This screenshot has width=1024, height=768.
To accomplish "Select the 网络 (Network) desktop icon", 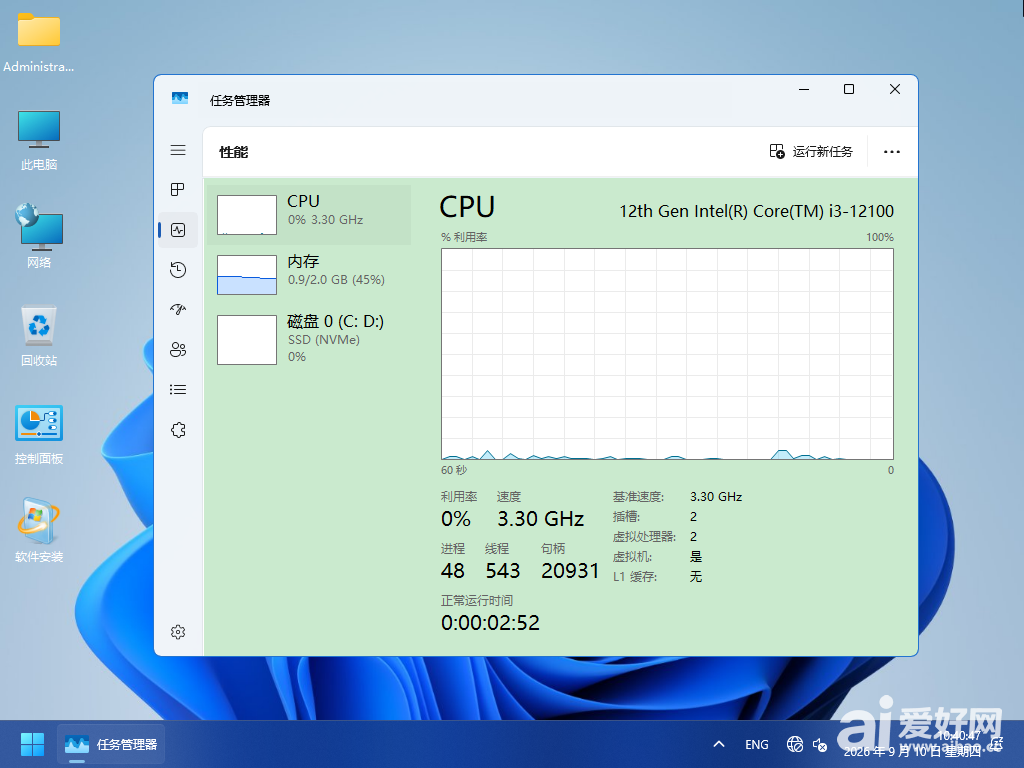I will point(39,236).
